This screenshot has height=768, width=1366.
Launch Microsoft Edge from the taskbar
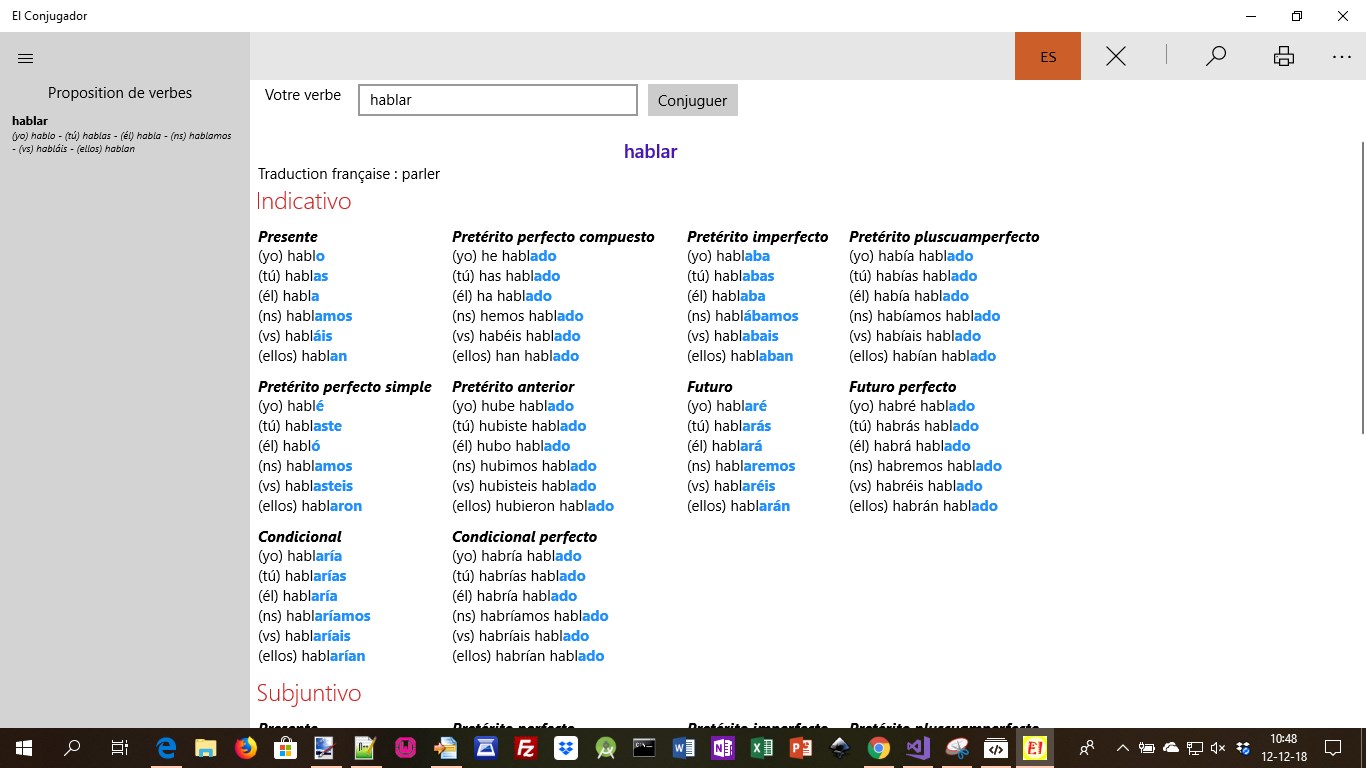tap(166, 748)
